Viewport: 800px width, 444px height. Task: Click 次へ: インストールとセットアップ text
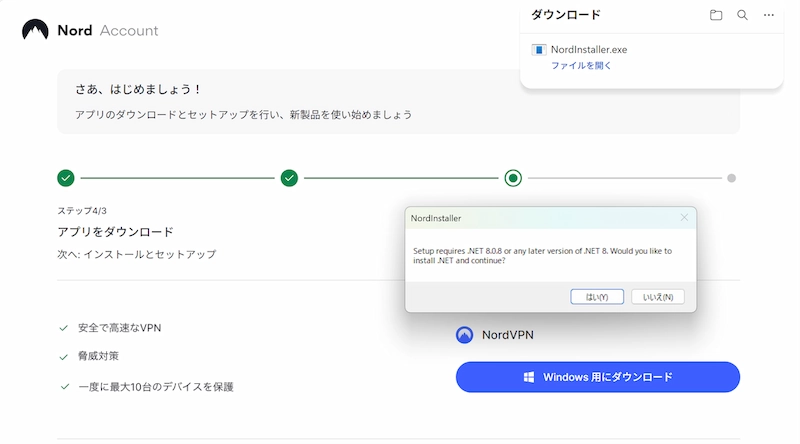(137, 254)
